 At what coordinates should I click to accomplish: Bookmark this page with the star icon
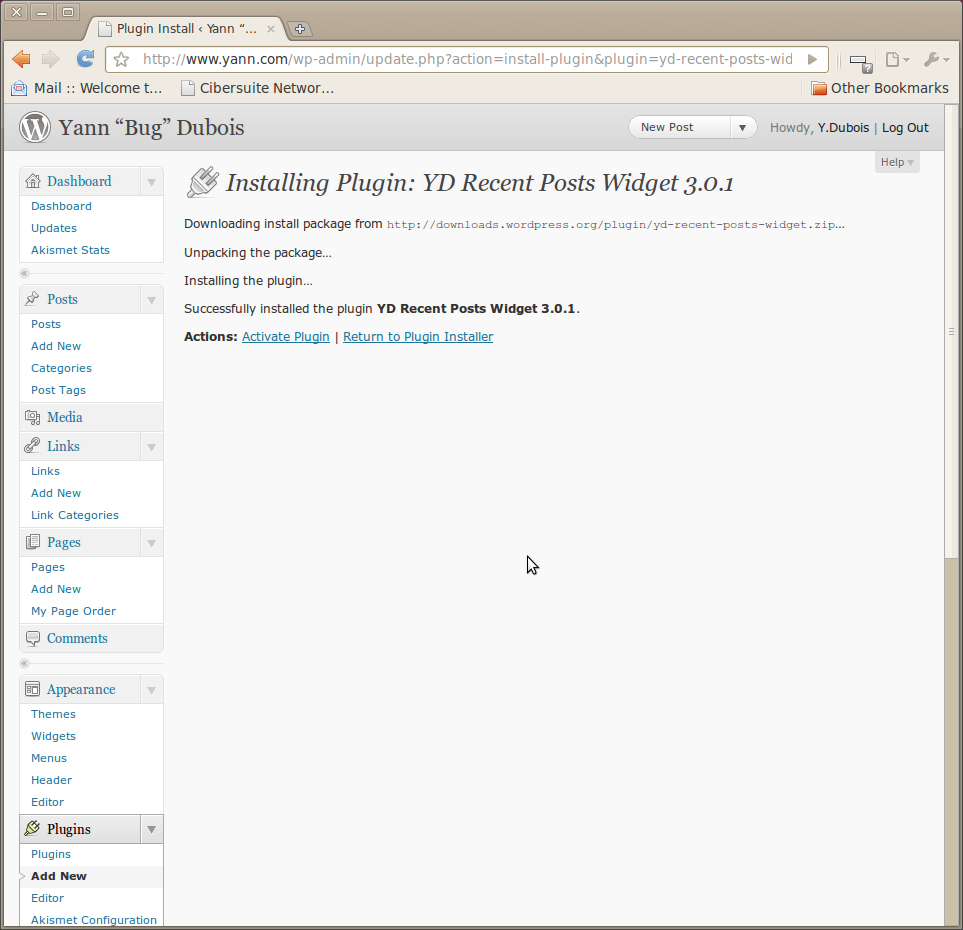tap(122, 60)
